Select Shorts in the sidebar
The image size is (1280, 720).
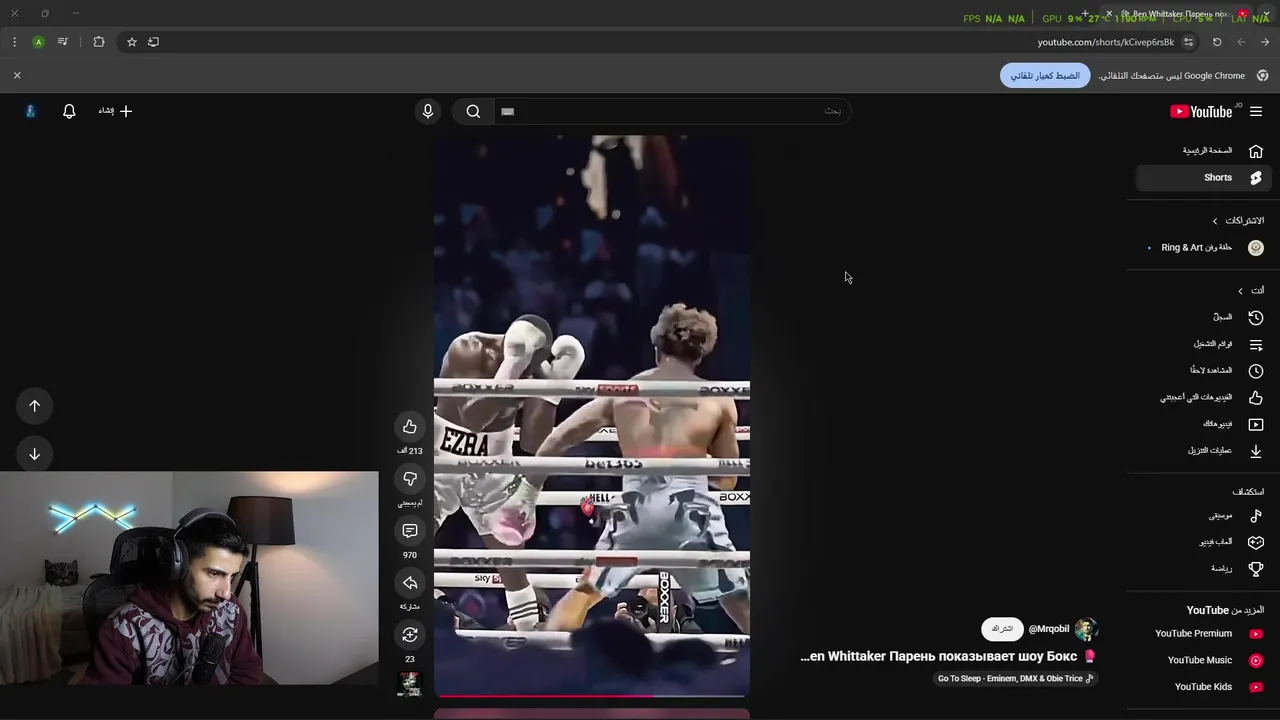1204,178
